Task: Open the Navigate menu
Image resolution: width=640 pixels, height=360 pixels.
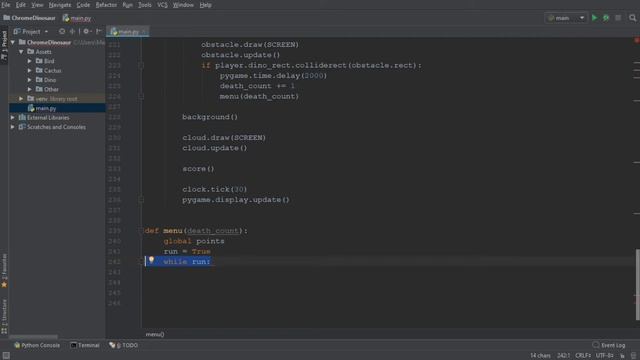Action: click(x=60, y=5)
